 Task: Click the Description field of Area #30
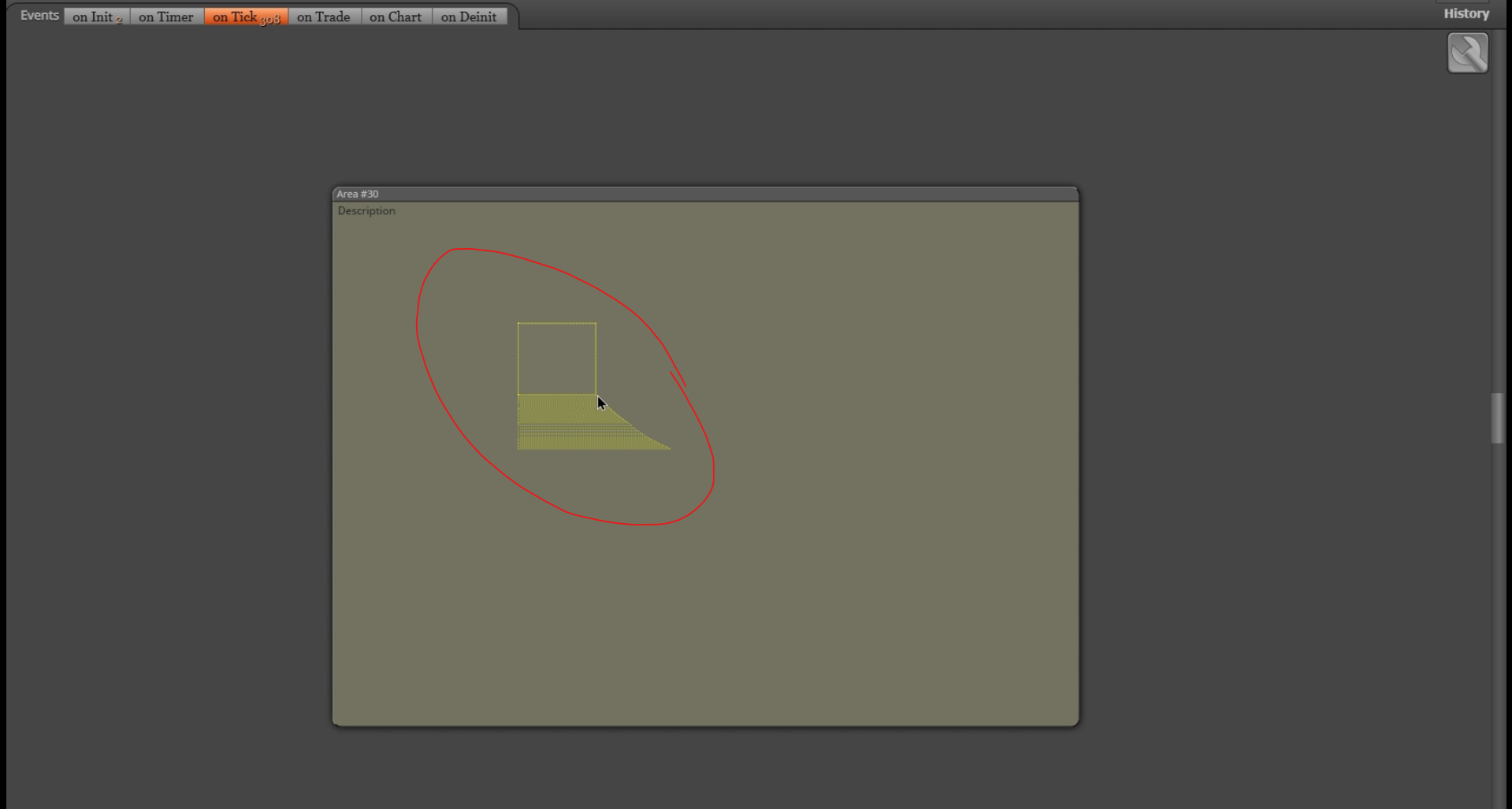[366, 211]
